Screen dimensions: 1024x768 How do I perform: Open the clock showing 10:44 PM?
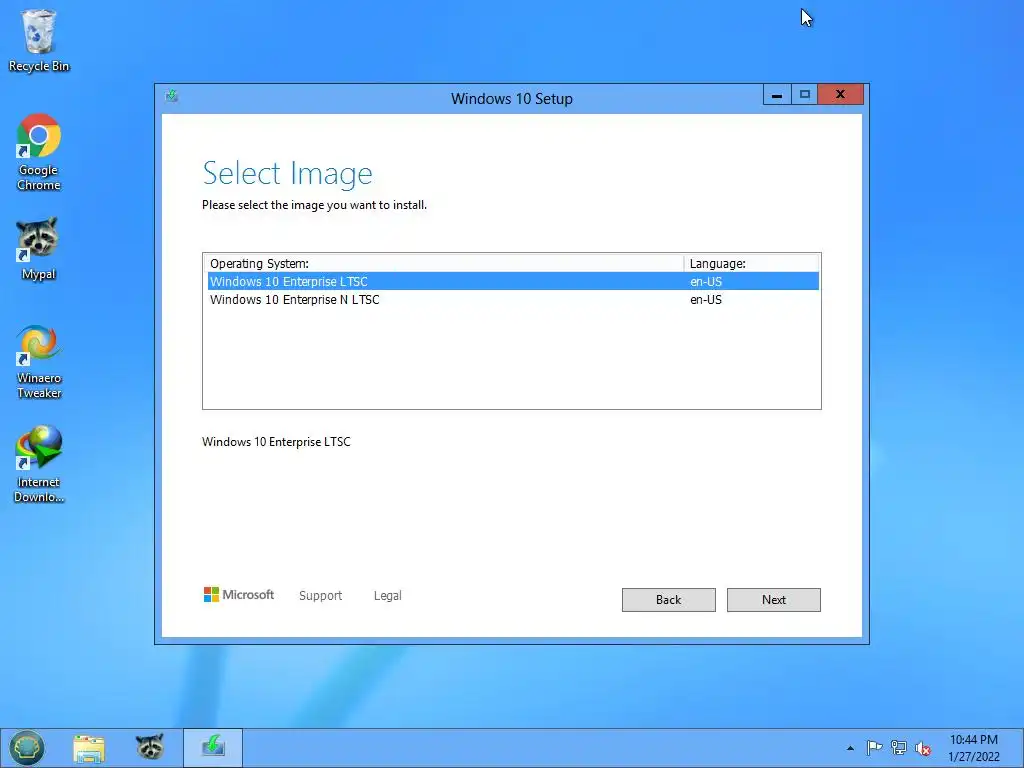tap(974, 748)
